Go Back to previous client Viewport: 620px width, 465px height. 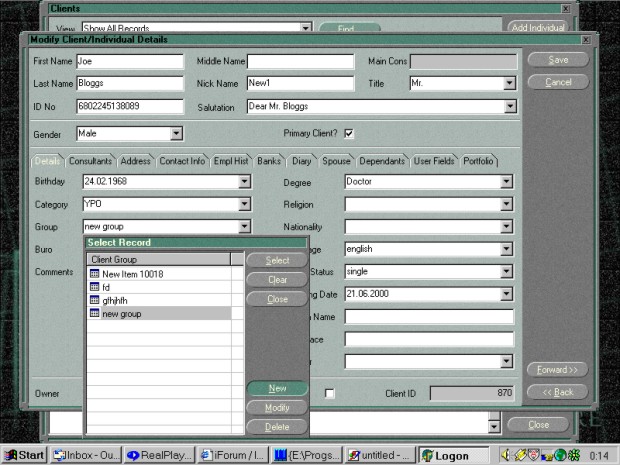click(558, 392)
